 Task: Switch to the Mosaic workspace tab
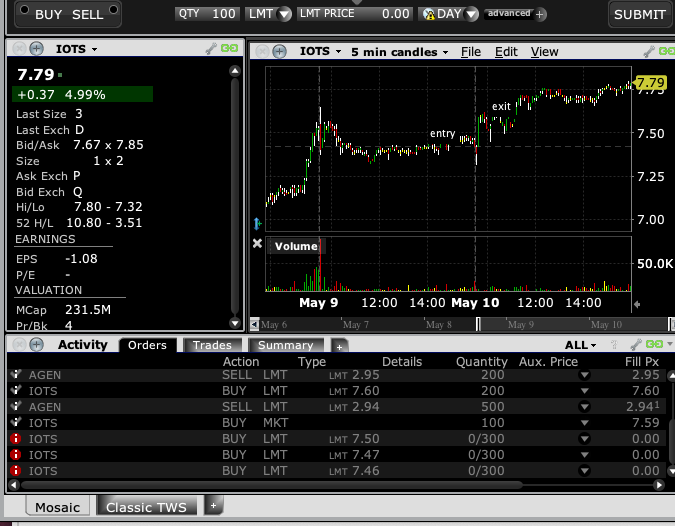coord(58,507)
